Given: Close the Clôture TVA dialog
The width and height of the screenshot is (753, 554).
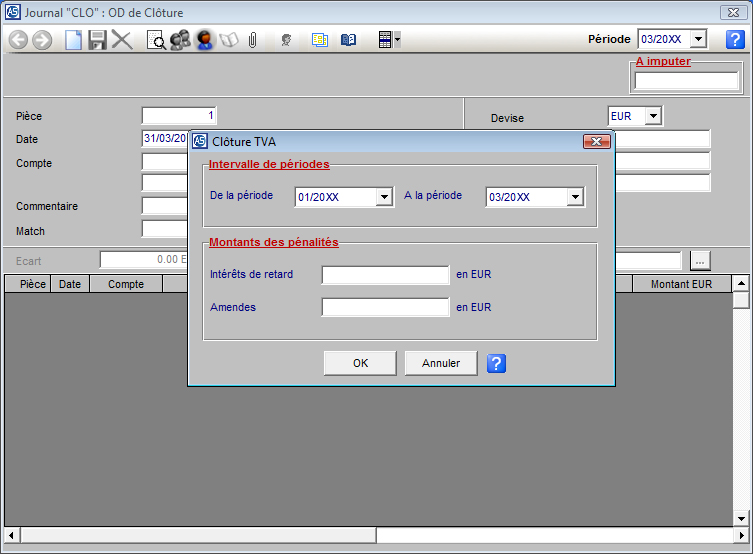Looking at the screenshot, I should click(x=596, y=142).
